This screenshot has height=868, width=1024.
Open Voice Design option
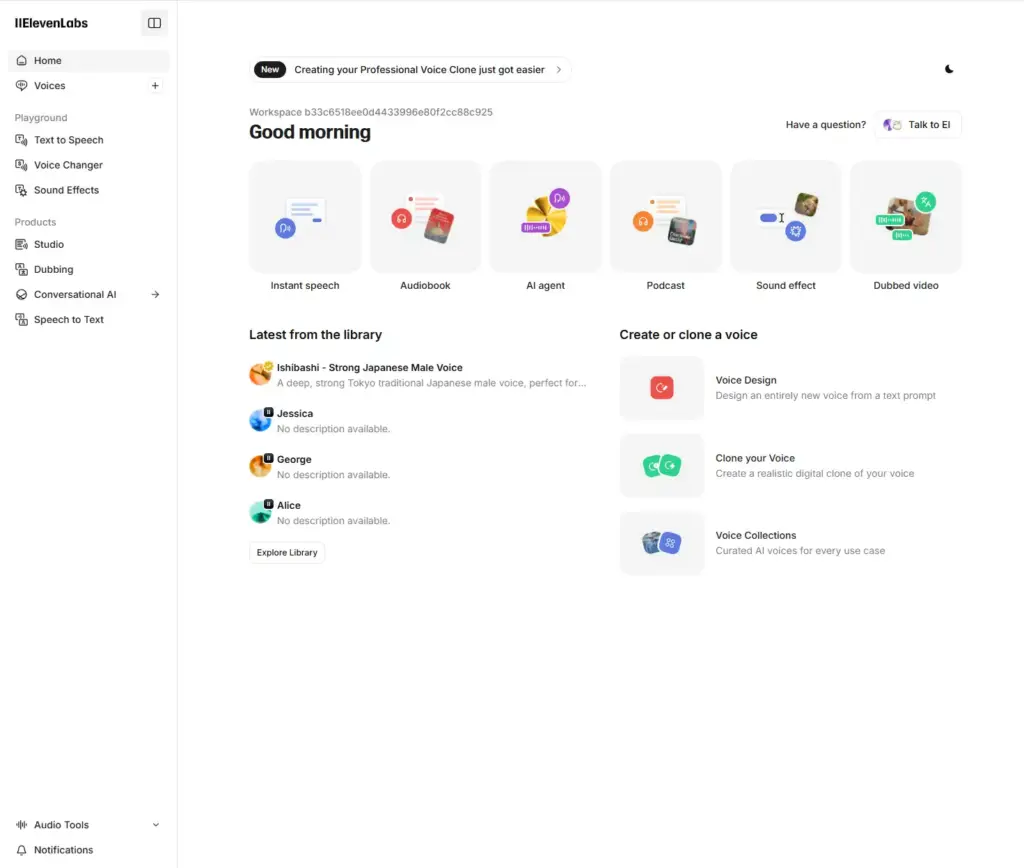(790, 388)
